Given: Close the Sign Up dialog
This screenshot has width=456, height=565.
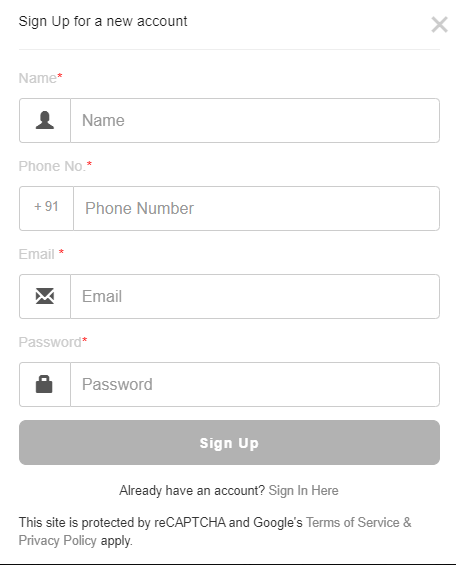Looking at the screenshot, I should tap(439, 25).
